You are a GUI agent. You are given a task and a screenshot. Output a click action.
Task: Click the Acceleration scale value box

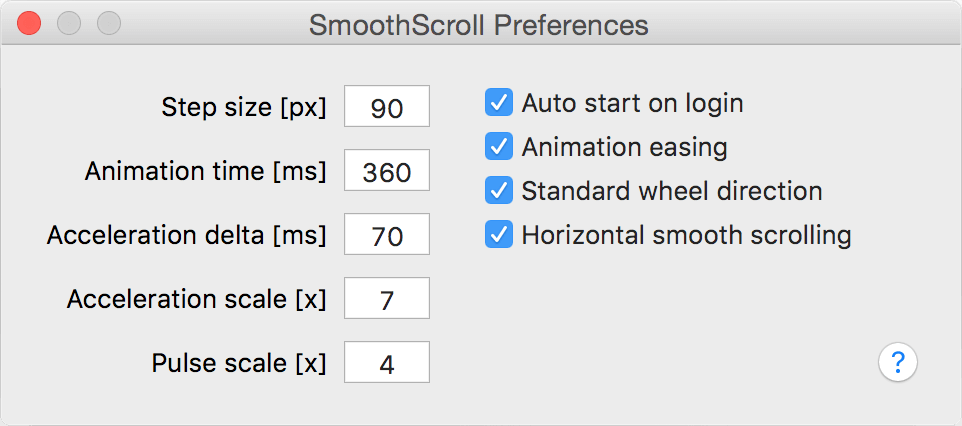(387, 299)
